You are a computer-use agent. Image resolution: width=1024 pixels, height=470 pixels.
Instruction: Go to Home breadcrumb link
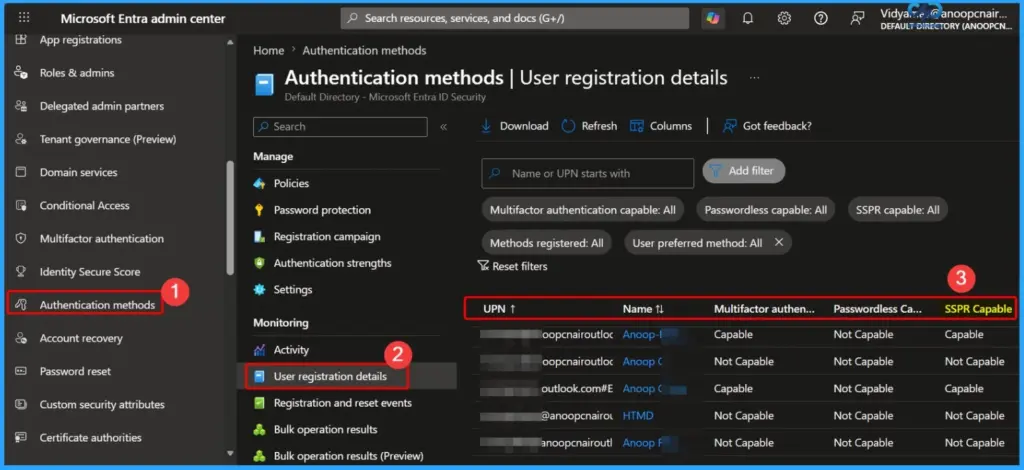pyautogui.click(x=268, y=50)
